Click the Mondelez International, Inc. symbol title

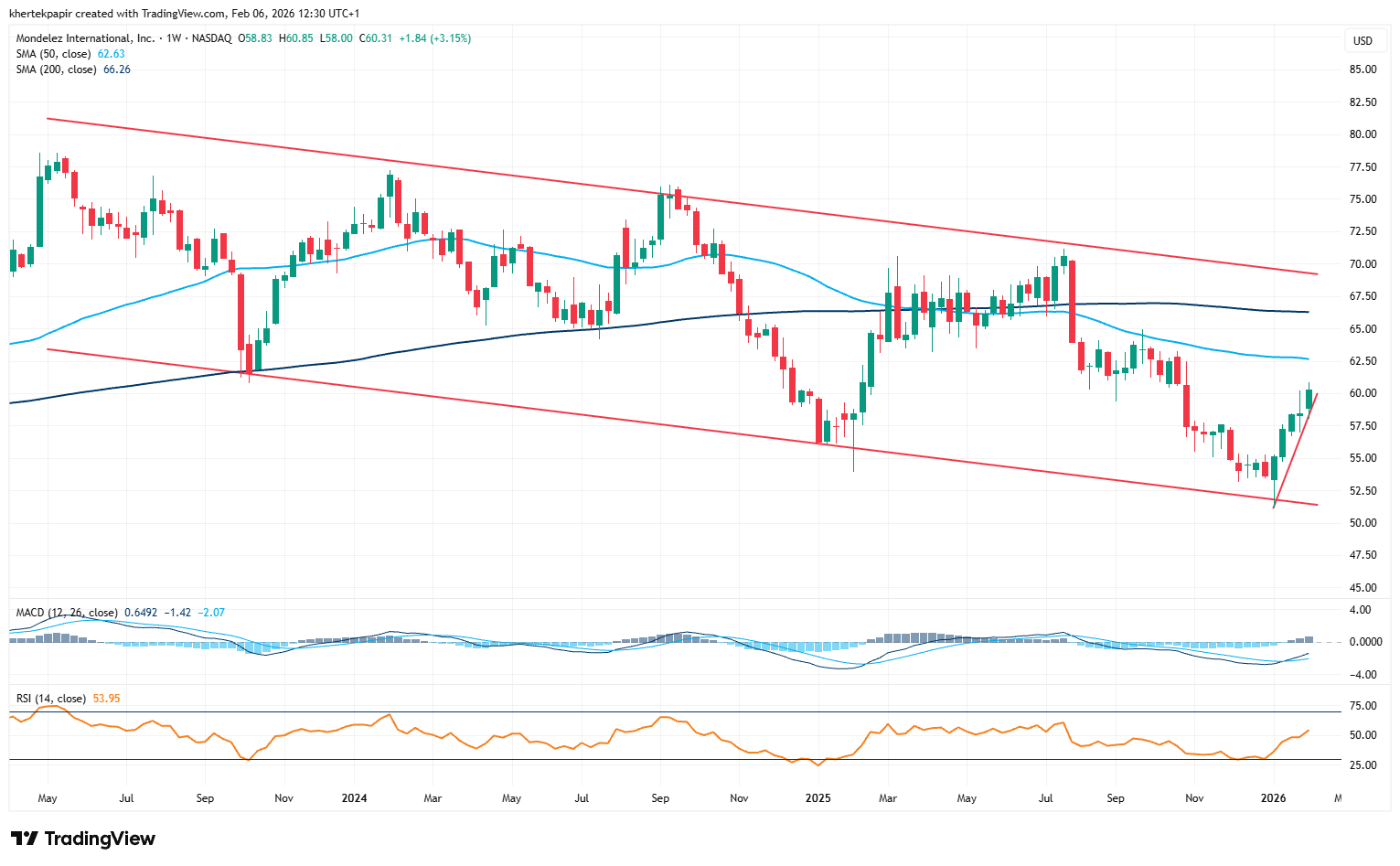85,38
